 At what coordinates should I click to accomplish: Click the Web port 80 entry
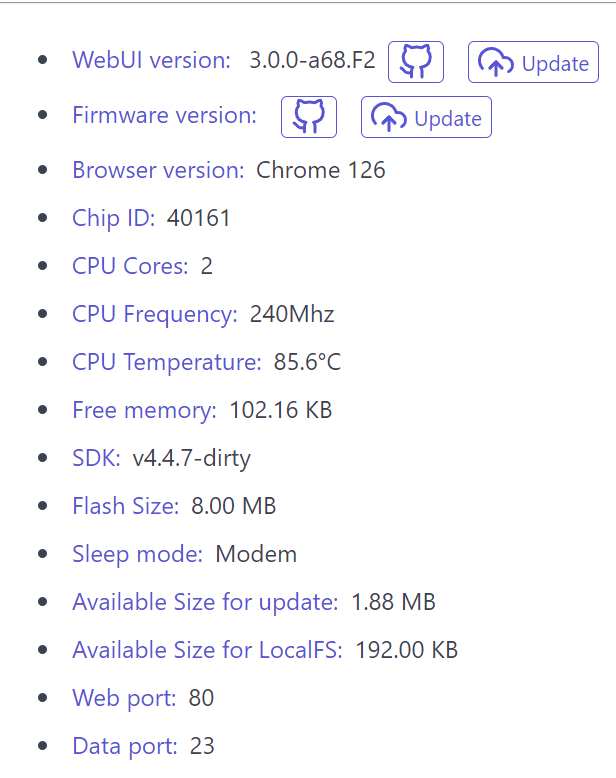click(143, 698)
